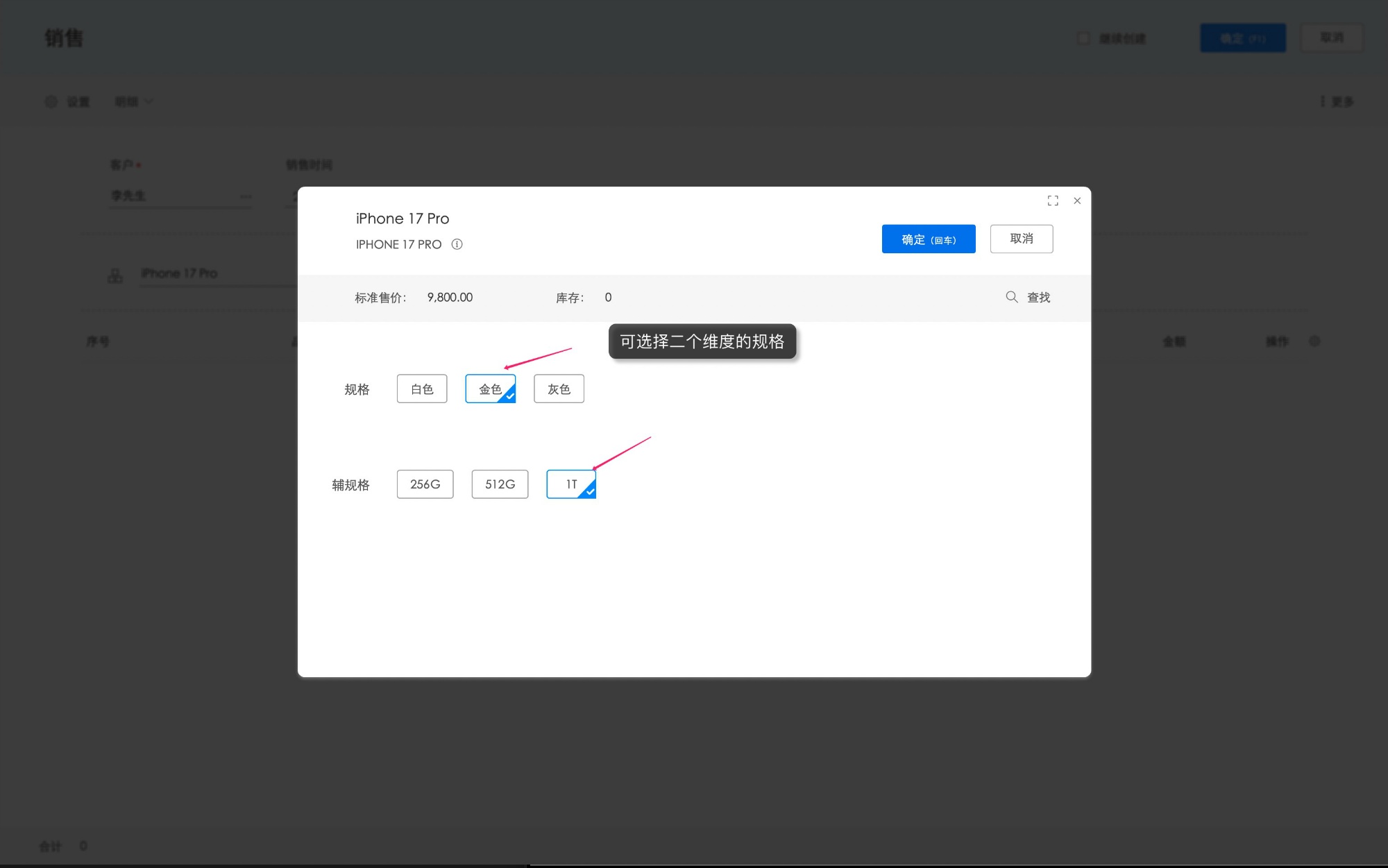Choose the 512G sub-spec option
The image size is (1388, 868).
click(500, 484)
